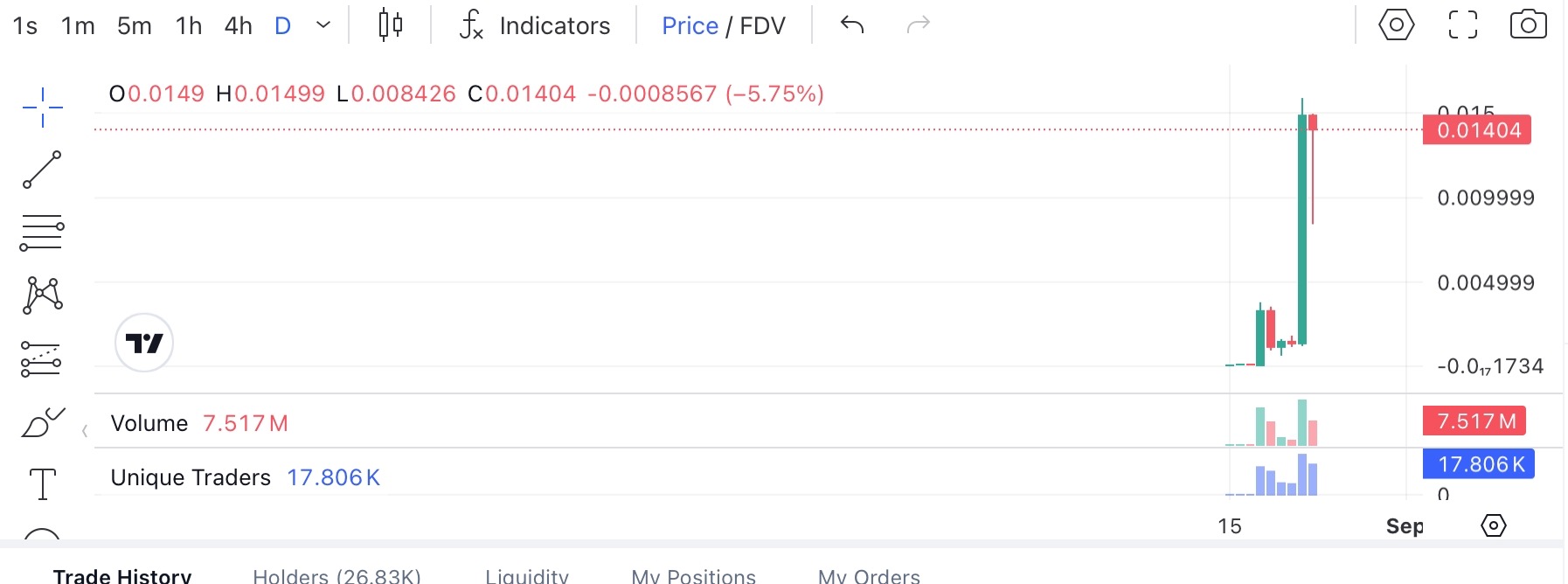Open the Indicators menu
The height and width of the screenshot is (584, 1568).
(535, 25)
